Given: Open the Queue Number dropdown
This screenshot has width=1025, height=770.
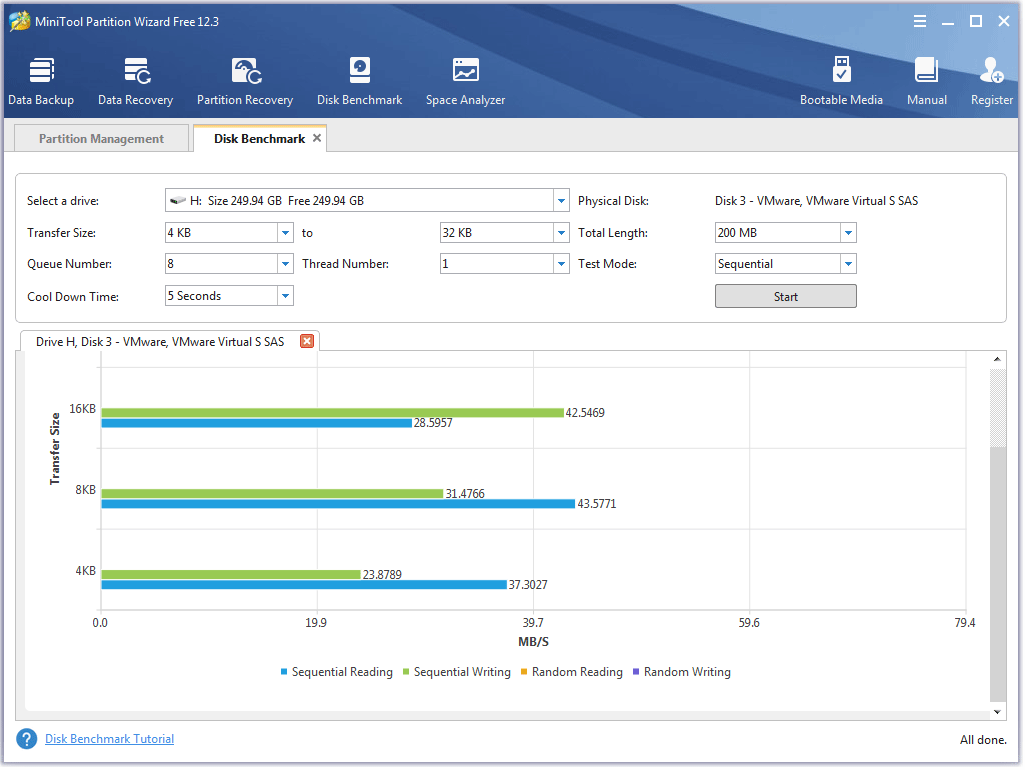Looking at the screenshot, I should (285, 264).
